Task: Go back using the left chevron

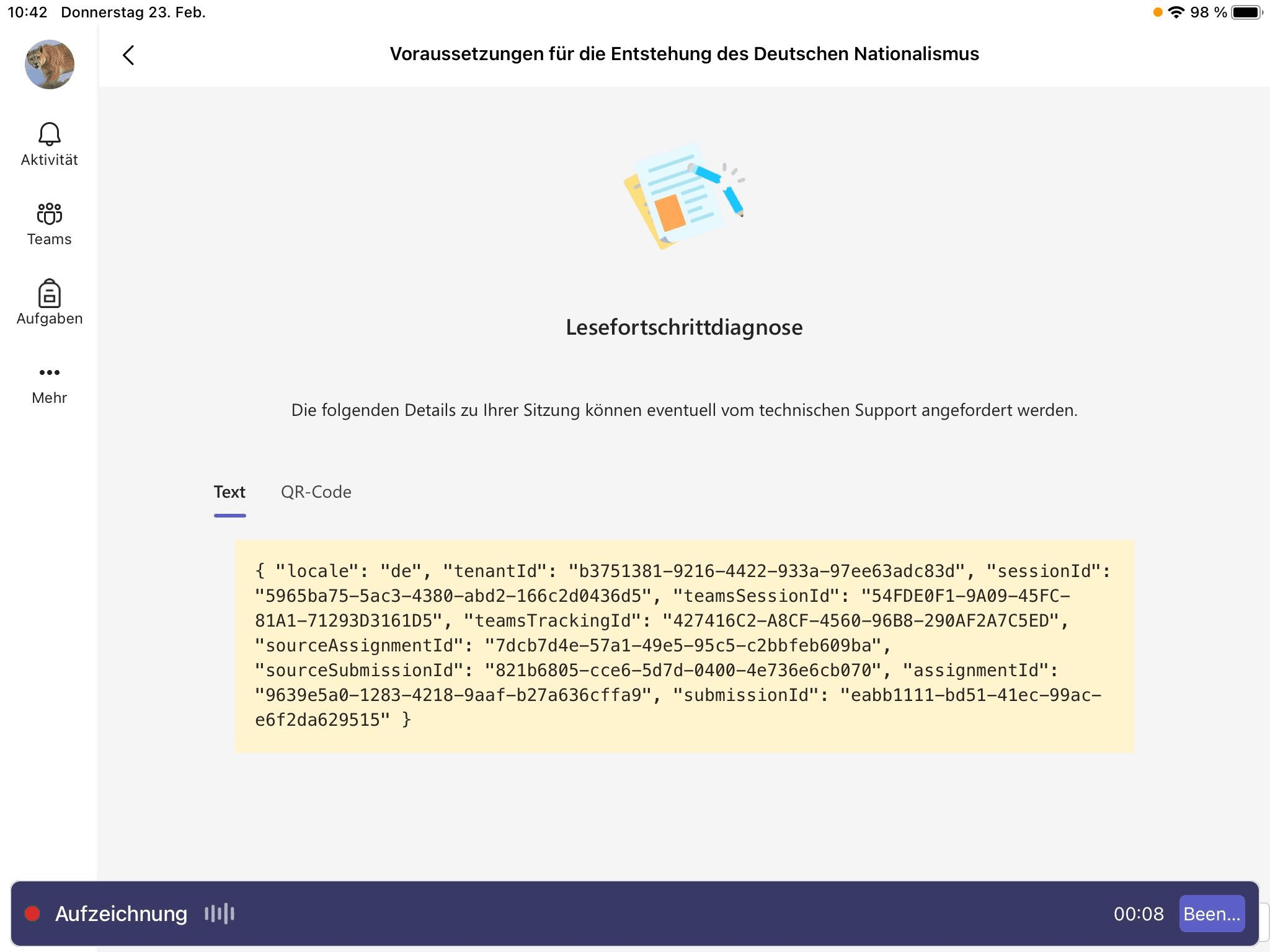Action: click(128, 55)
